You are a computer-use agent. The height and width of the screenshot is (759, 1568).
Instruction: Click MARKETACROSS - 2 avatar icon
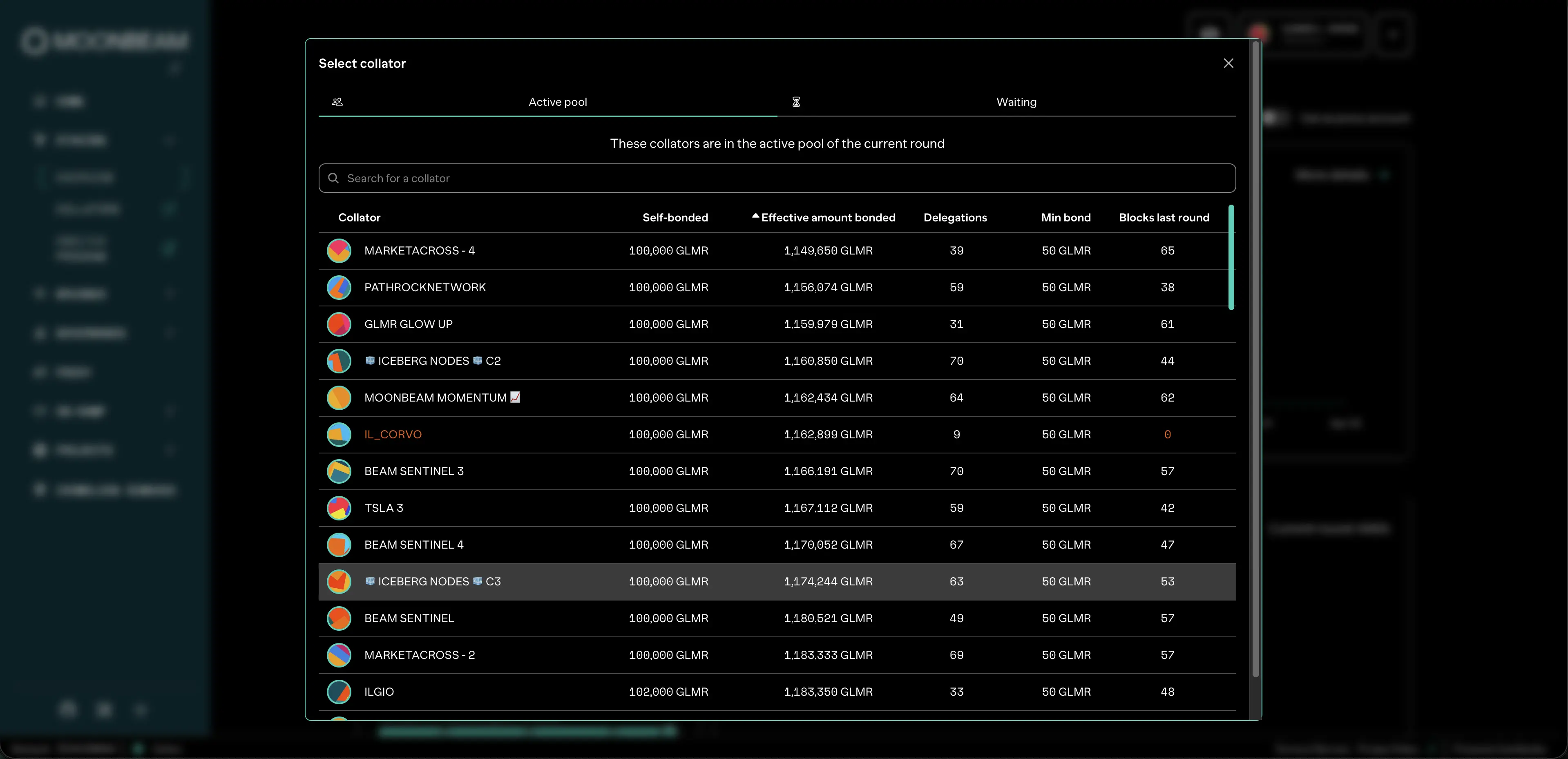[339, 655]
